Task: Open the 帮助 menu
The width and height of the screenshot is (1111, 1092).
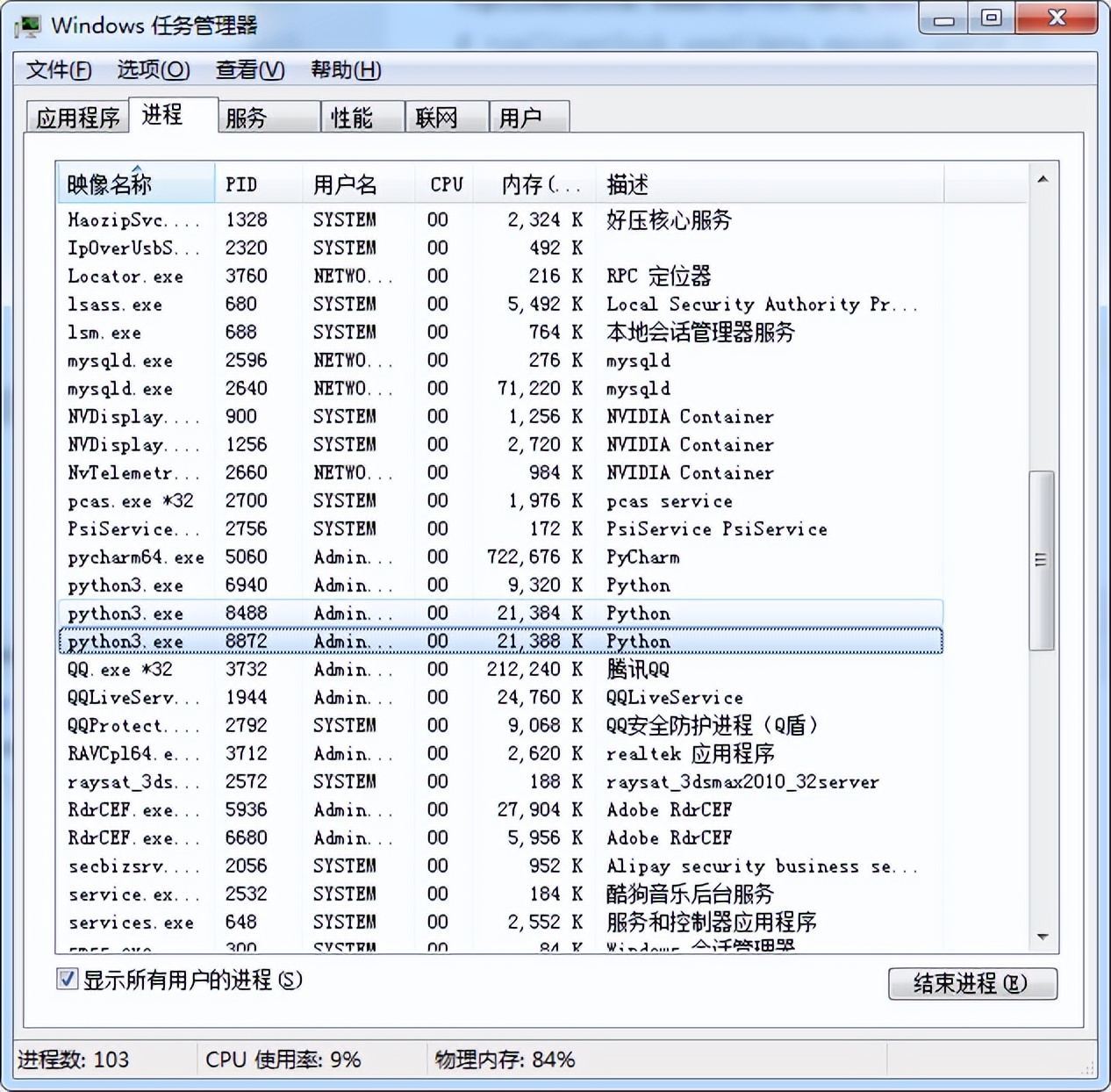Action: point(344,69)
